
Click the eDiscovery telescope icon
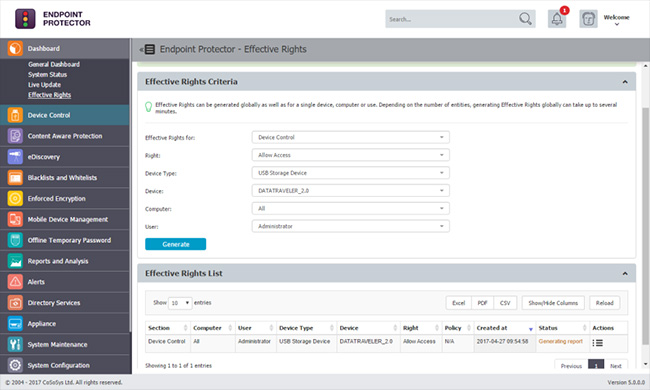(x=15, y=157)
